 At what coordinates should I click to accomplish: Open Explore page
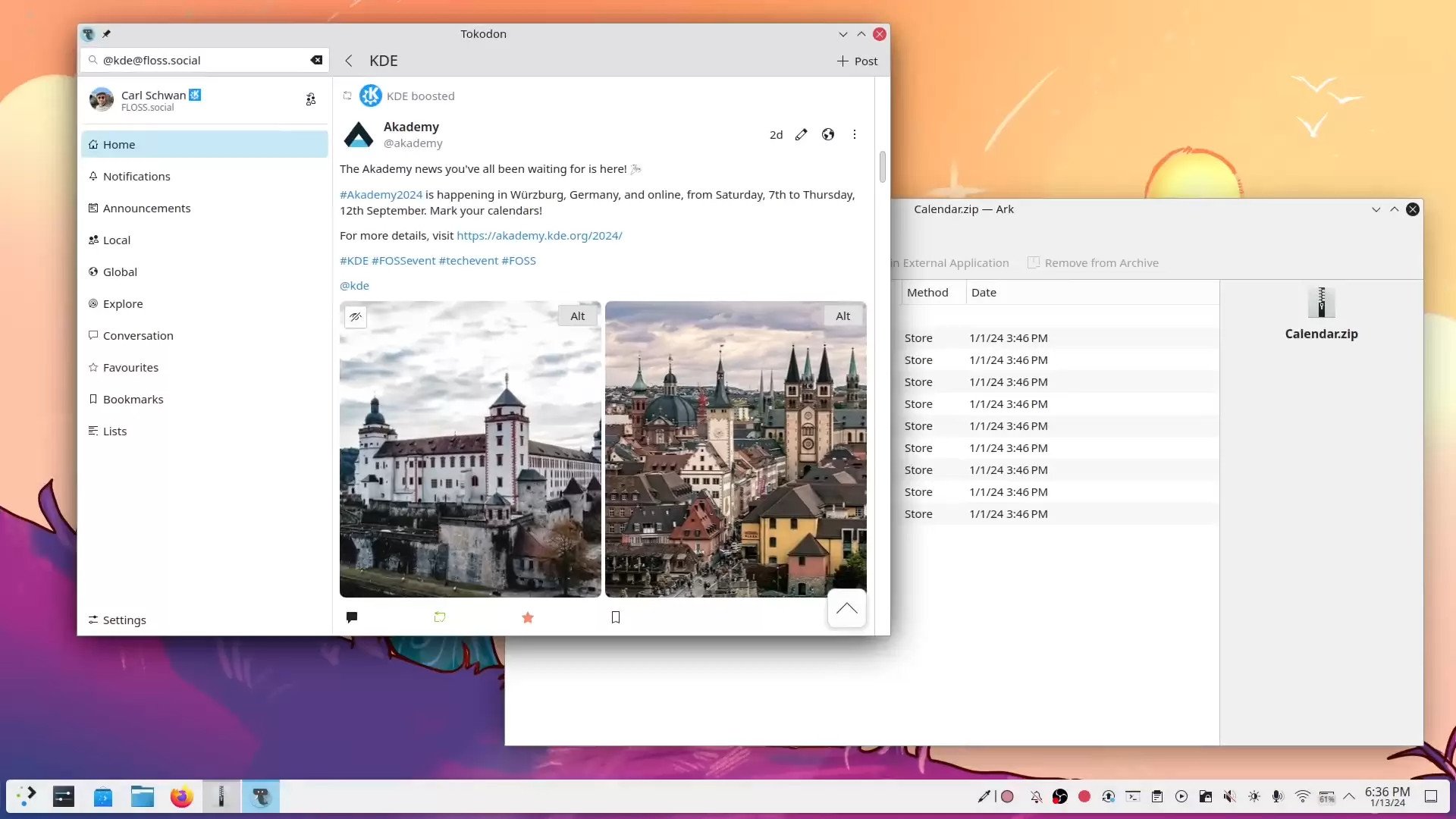click(205, 303)
